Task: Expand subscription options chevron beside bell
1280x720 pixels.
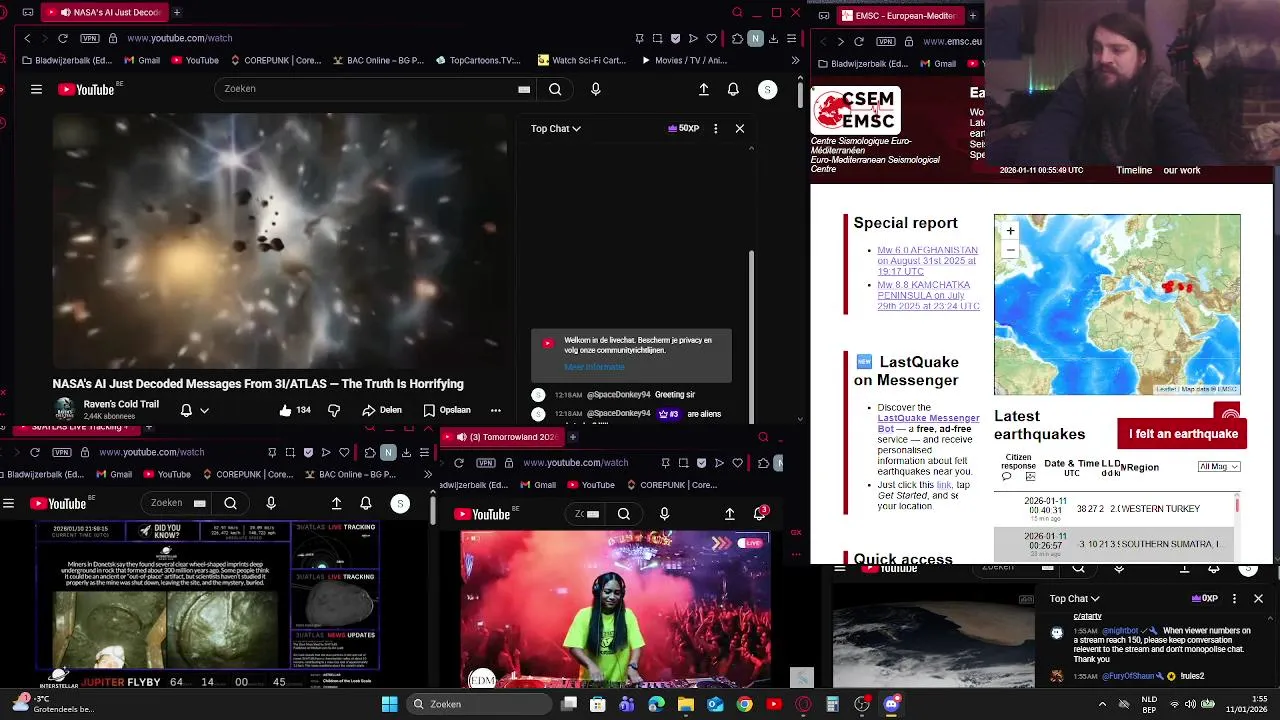Action: 204,410
